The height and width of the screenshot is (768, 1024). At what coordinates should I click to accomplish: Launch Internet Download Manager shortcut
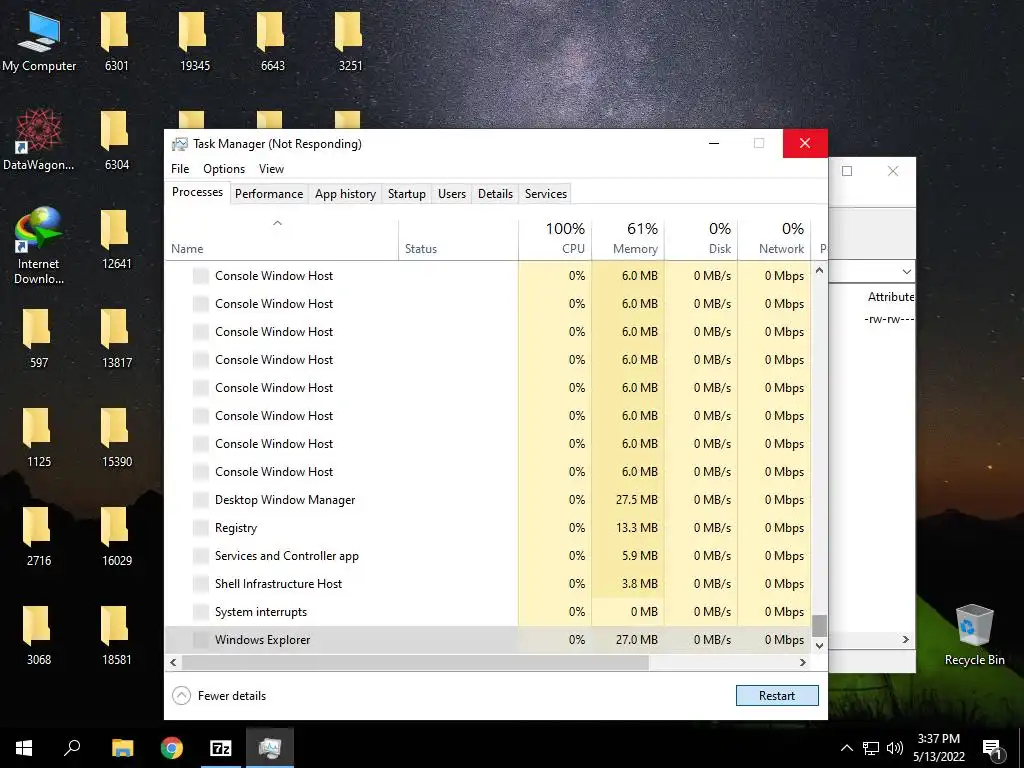pos(39,244)
